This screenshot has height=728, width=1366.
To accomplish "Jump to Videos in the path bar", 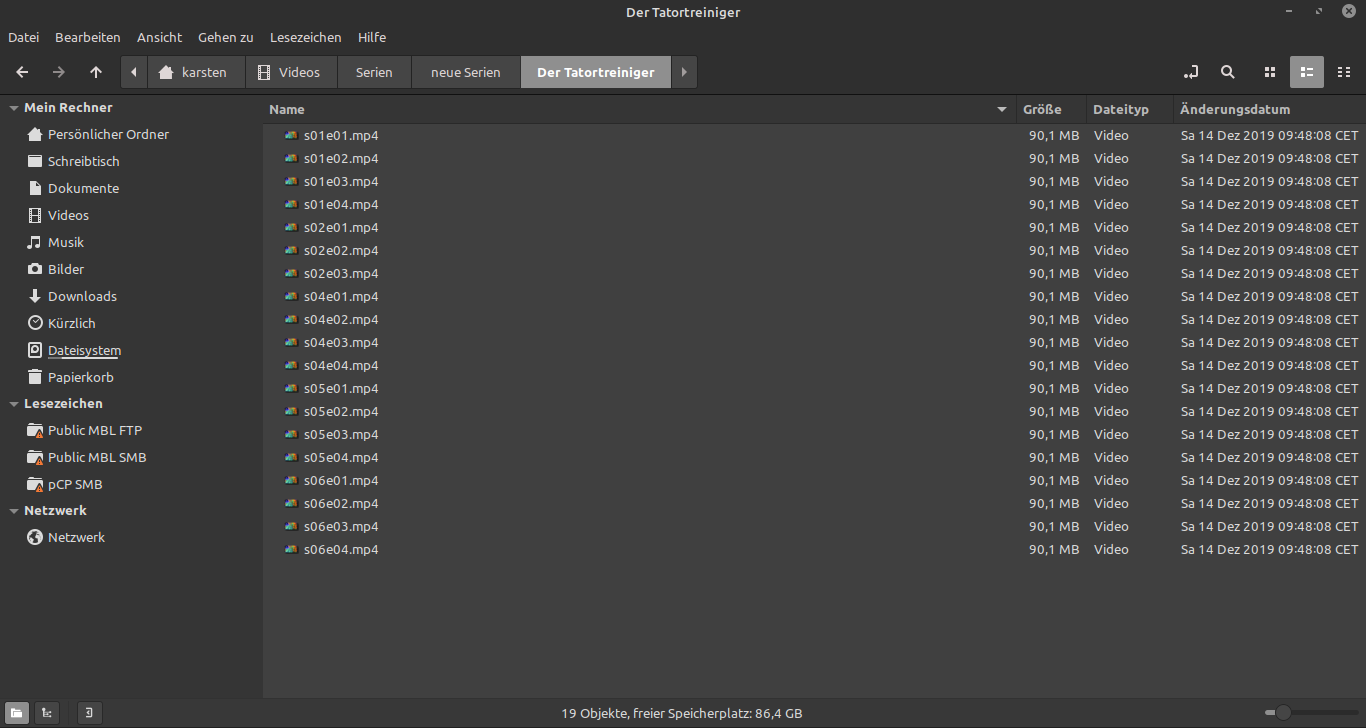I will pos(291,72).
